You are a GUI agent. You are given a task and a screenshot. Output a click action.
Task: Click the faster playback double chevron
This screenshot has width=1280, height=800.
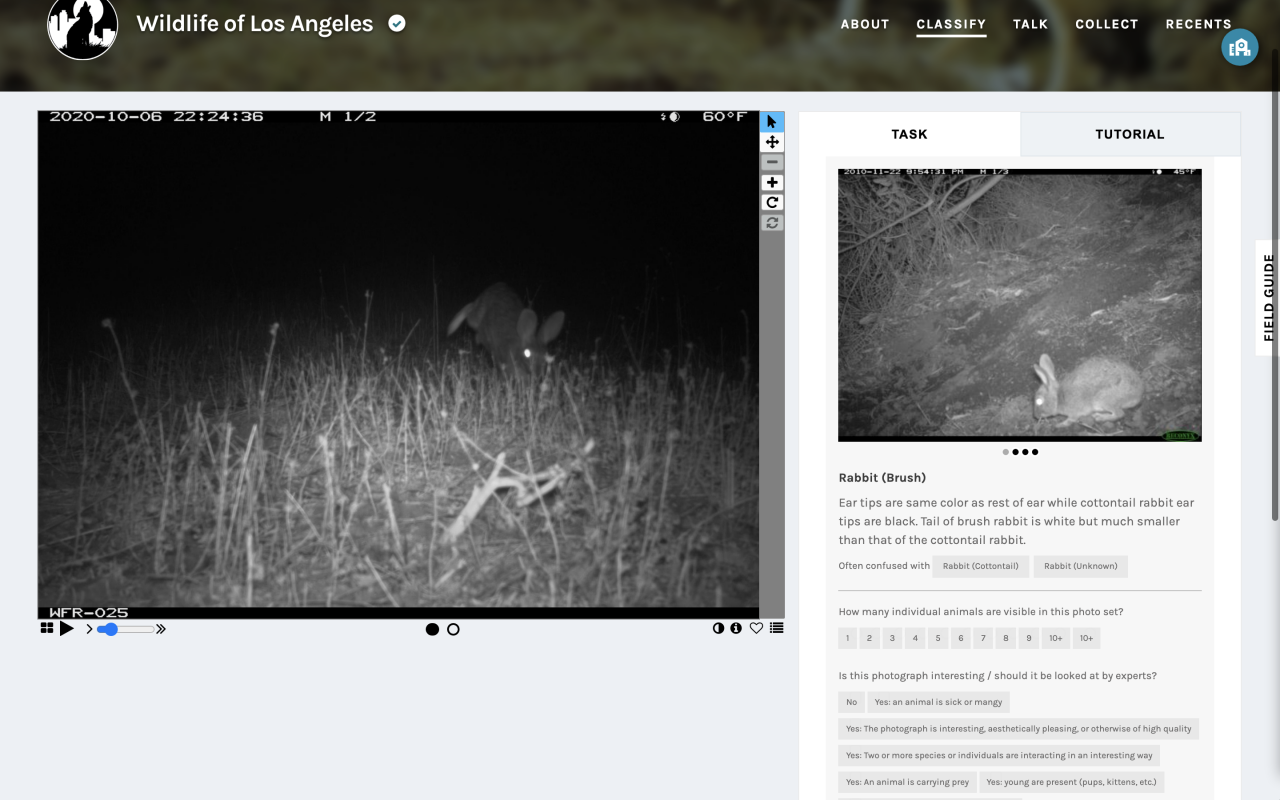[161, 629]
